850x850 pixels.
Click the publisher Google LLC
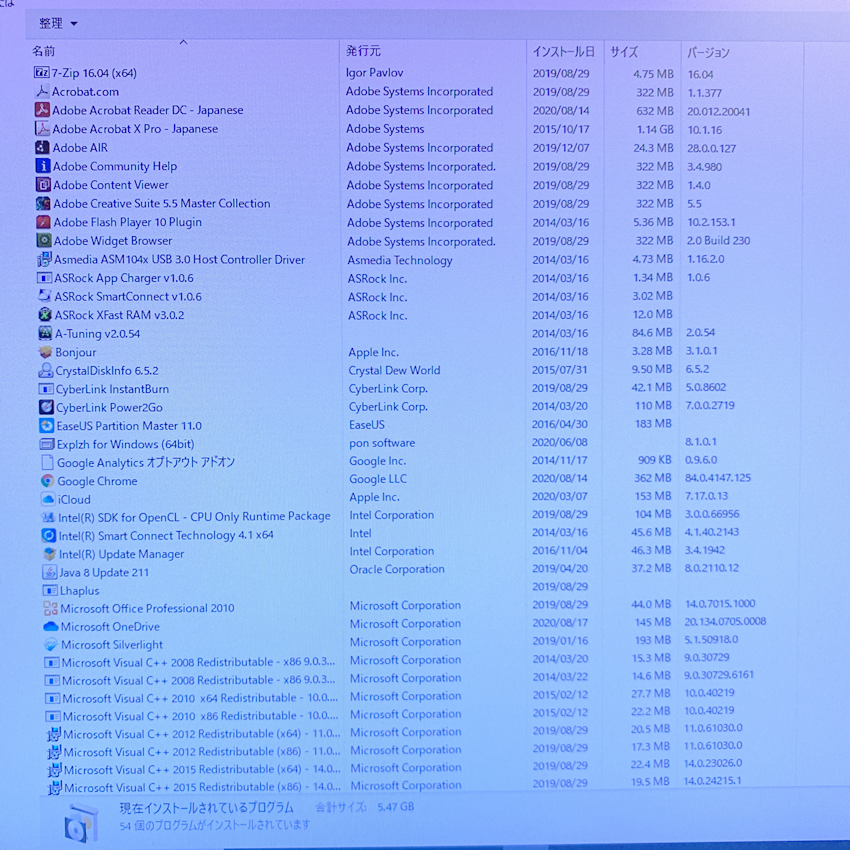click(378, 479)
